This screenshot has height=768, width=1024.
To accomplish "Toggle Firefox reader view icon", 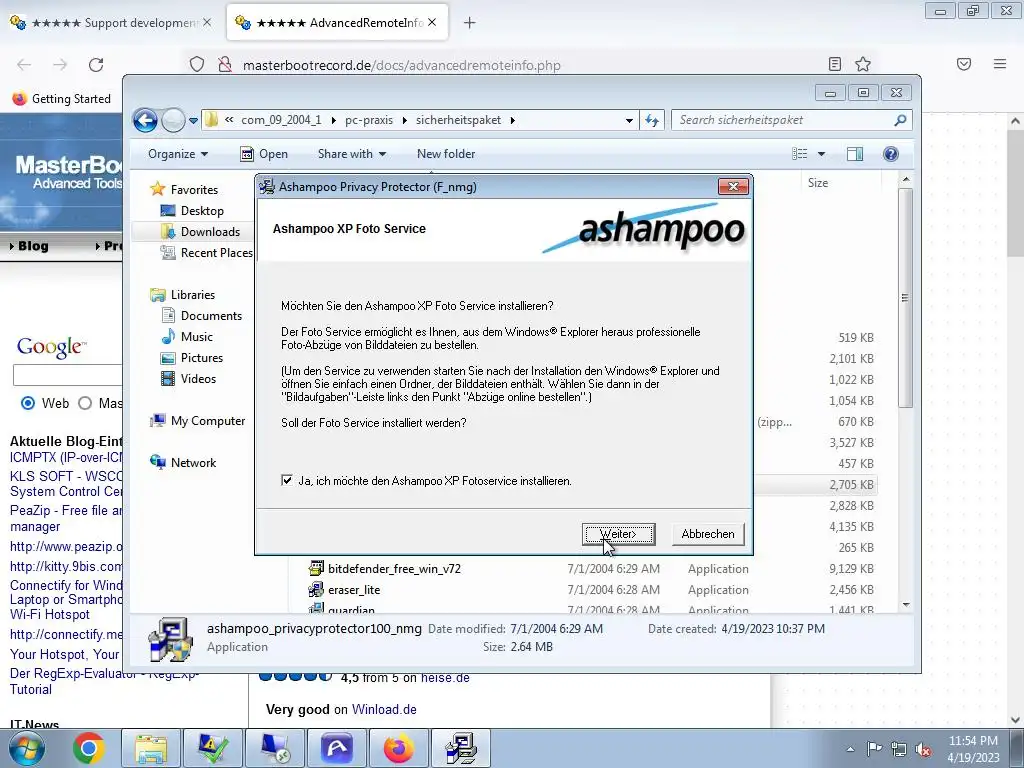I will coord(835,64).
